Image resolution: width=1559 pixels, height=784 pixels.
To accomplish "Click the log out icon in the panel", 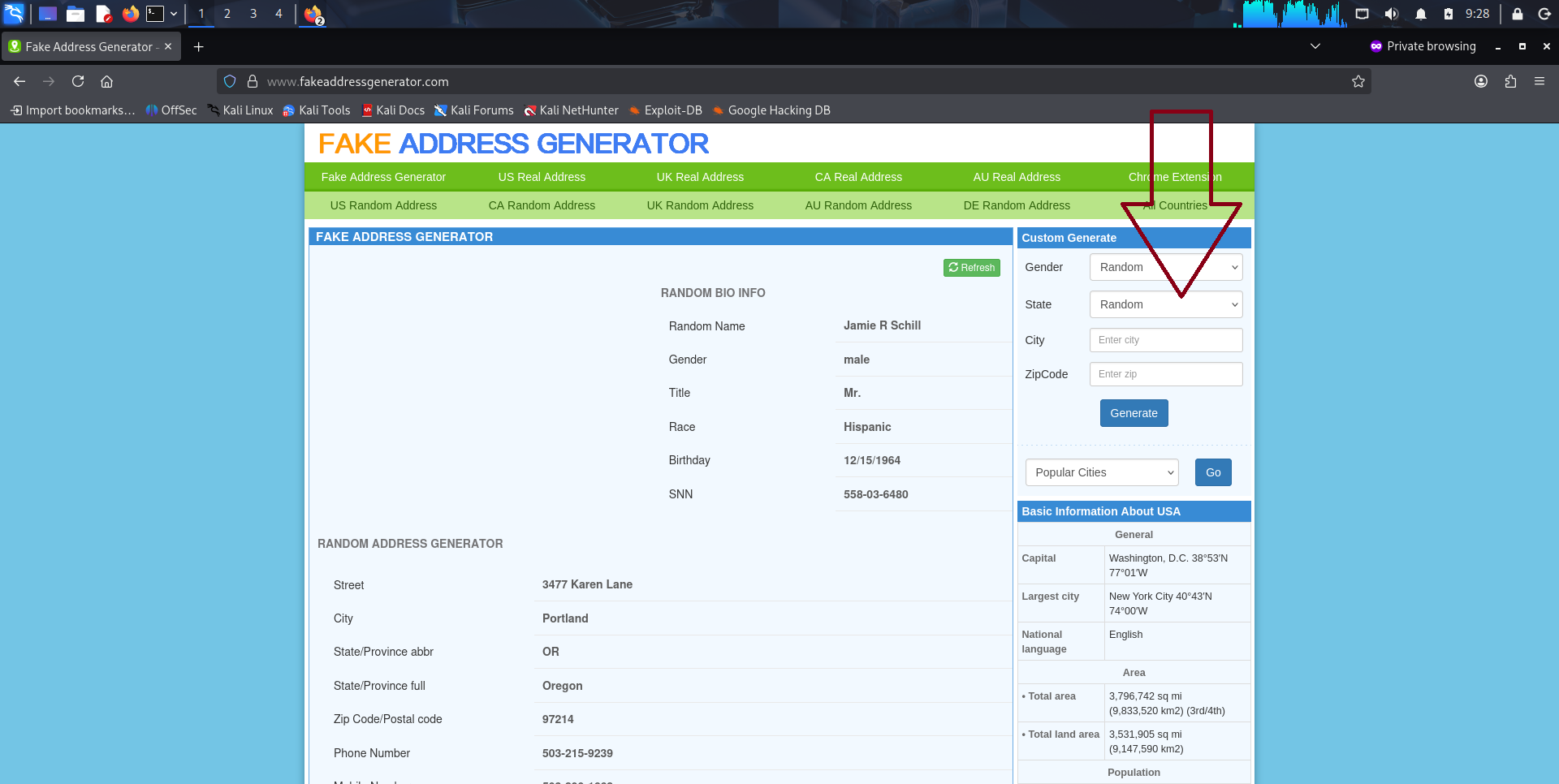I will pos(1544,14).
